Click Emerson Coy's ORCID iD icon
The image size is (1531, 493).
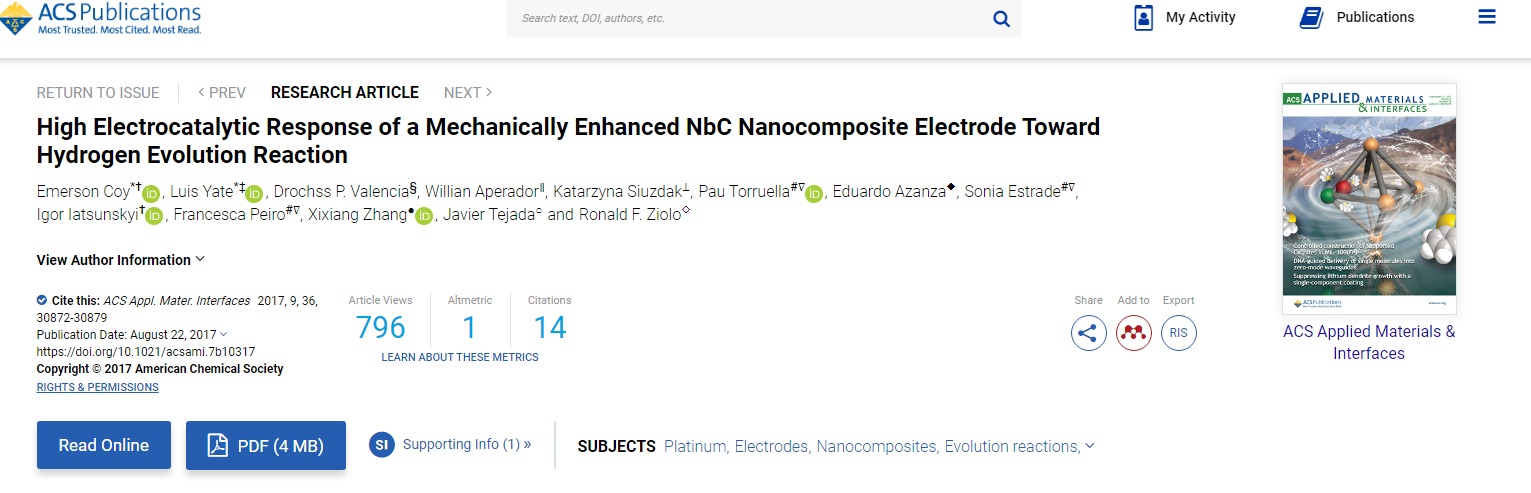coord(151,193)
